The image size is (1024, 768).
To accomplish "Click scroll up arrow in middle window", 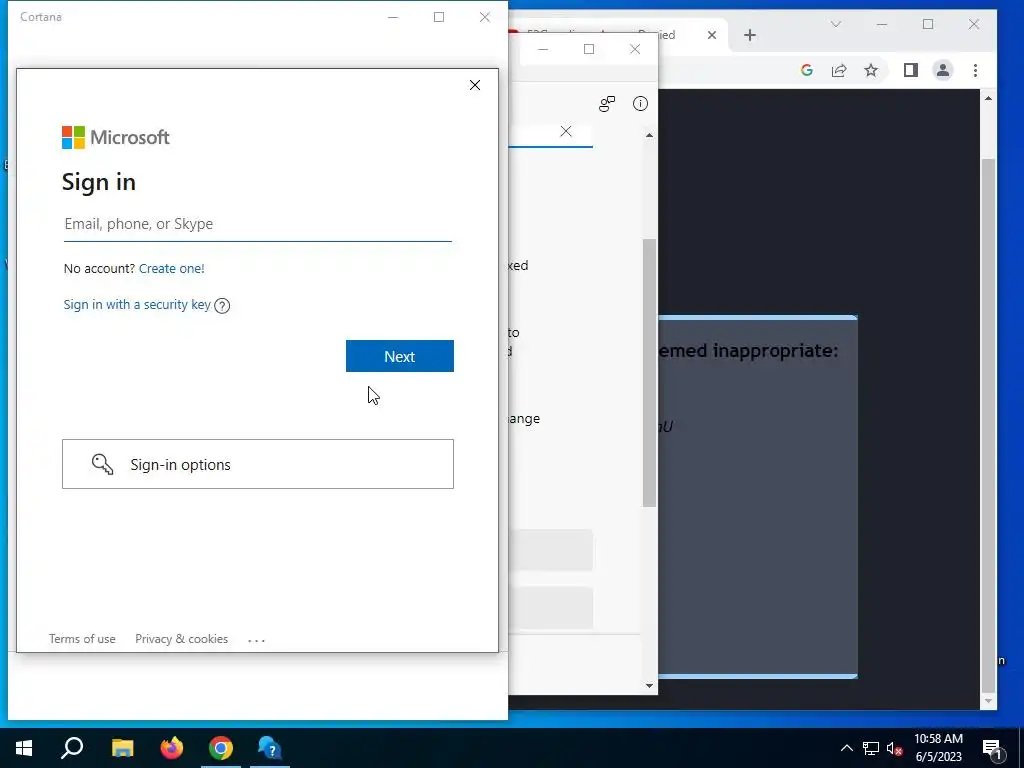I will tap(649, 135).
